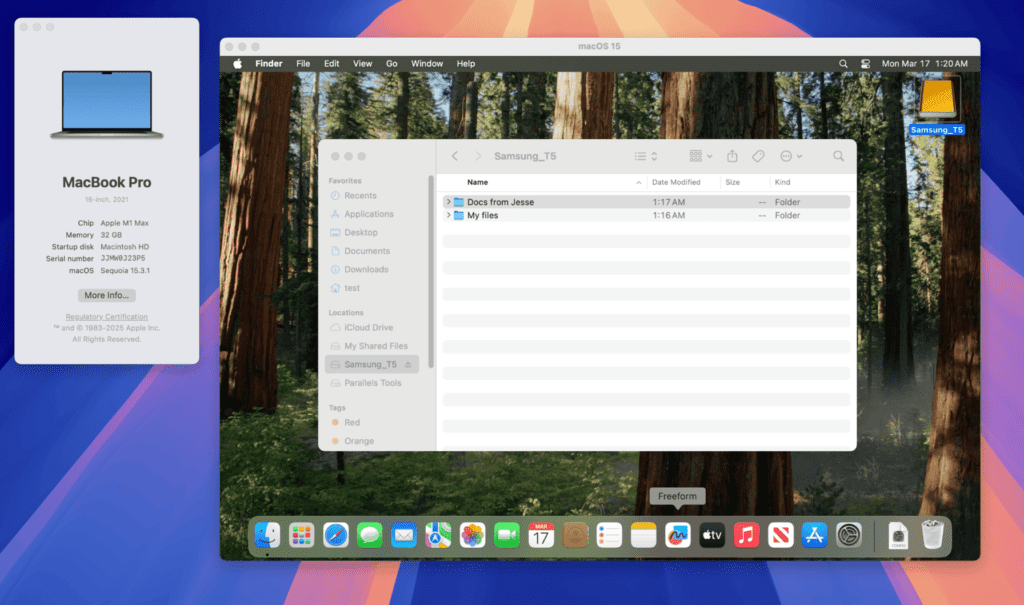This screenshot has height=605, width=1024.
Task: Expand the Docs from Jesse folder
Action: pos(448,201)
